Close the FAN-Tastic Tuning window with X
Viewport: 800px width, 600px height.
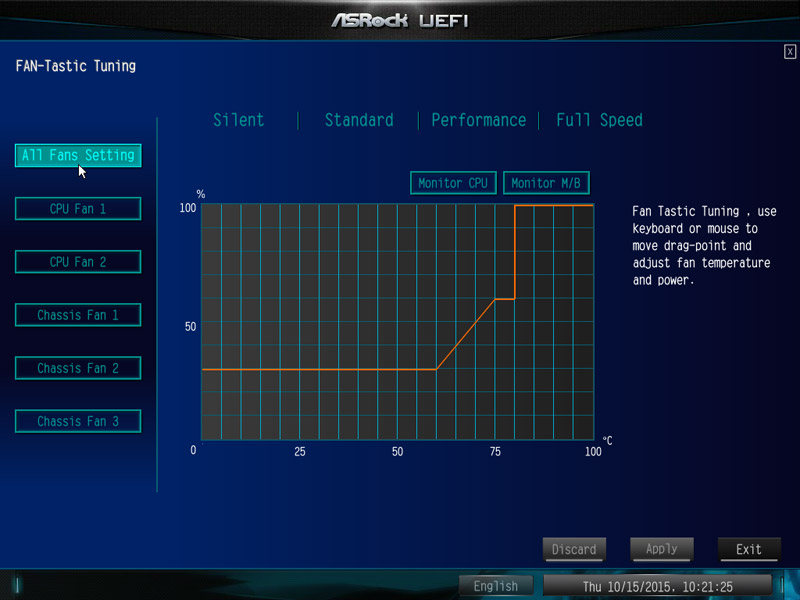click(x=790, y=52)
